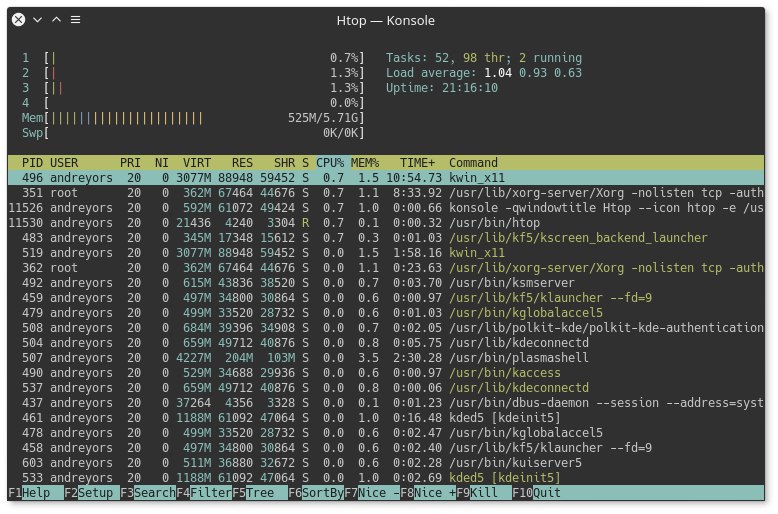
Task: Sort by the PRI column header
Action: (x=130, y=163)
